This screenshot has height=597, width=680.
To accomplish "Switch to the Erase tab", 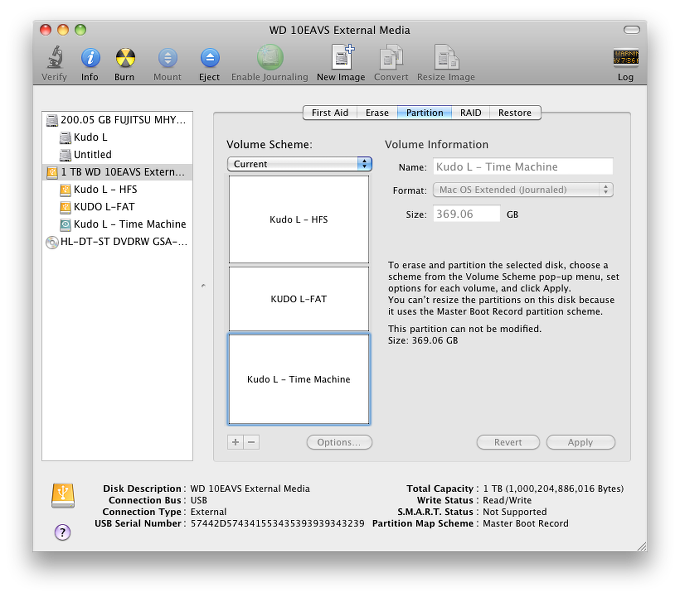I will [x=377, y=113].
